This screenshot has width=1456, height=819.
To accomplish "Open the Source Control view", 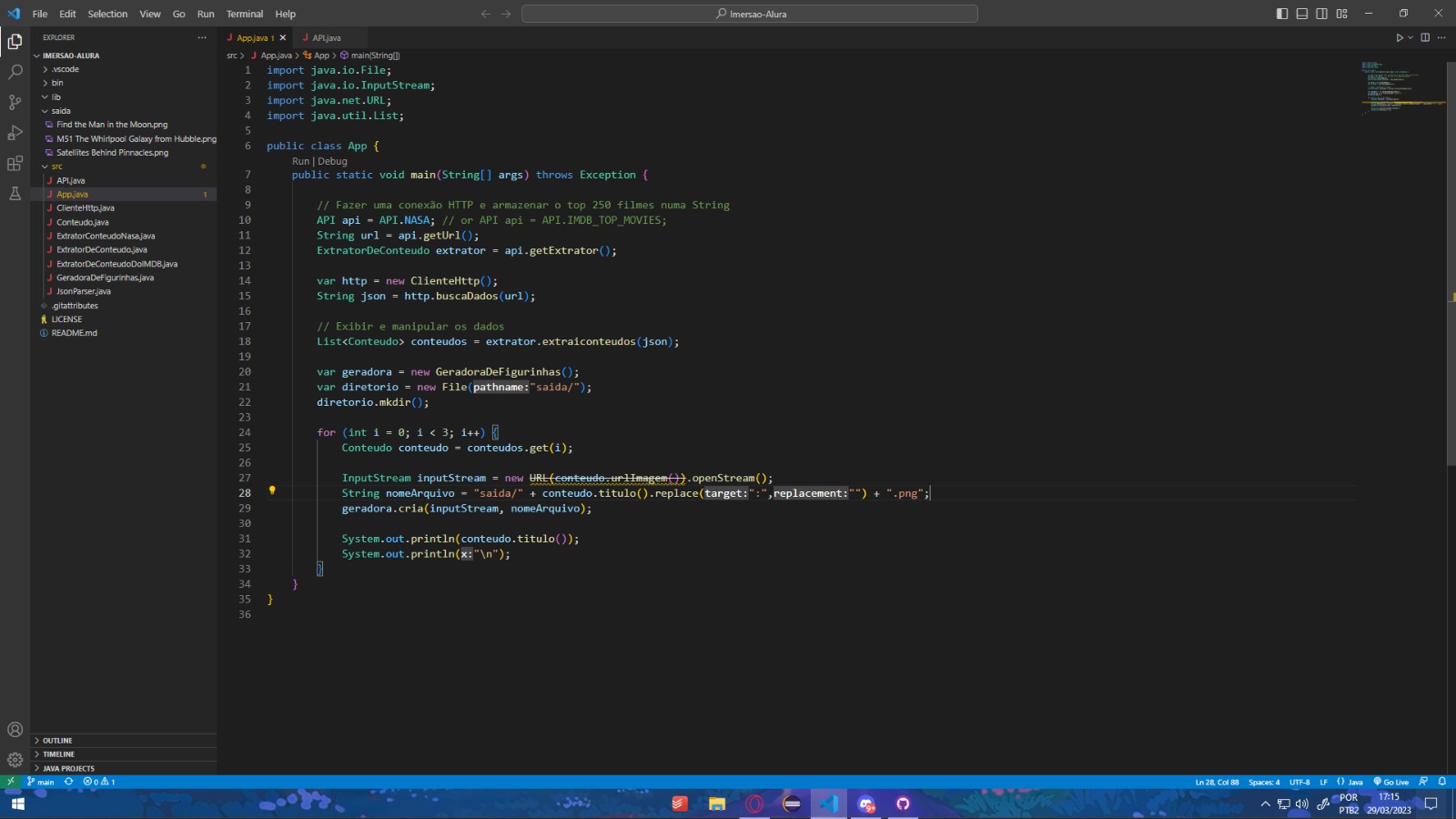I will 15,102.
